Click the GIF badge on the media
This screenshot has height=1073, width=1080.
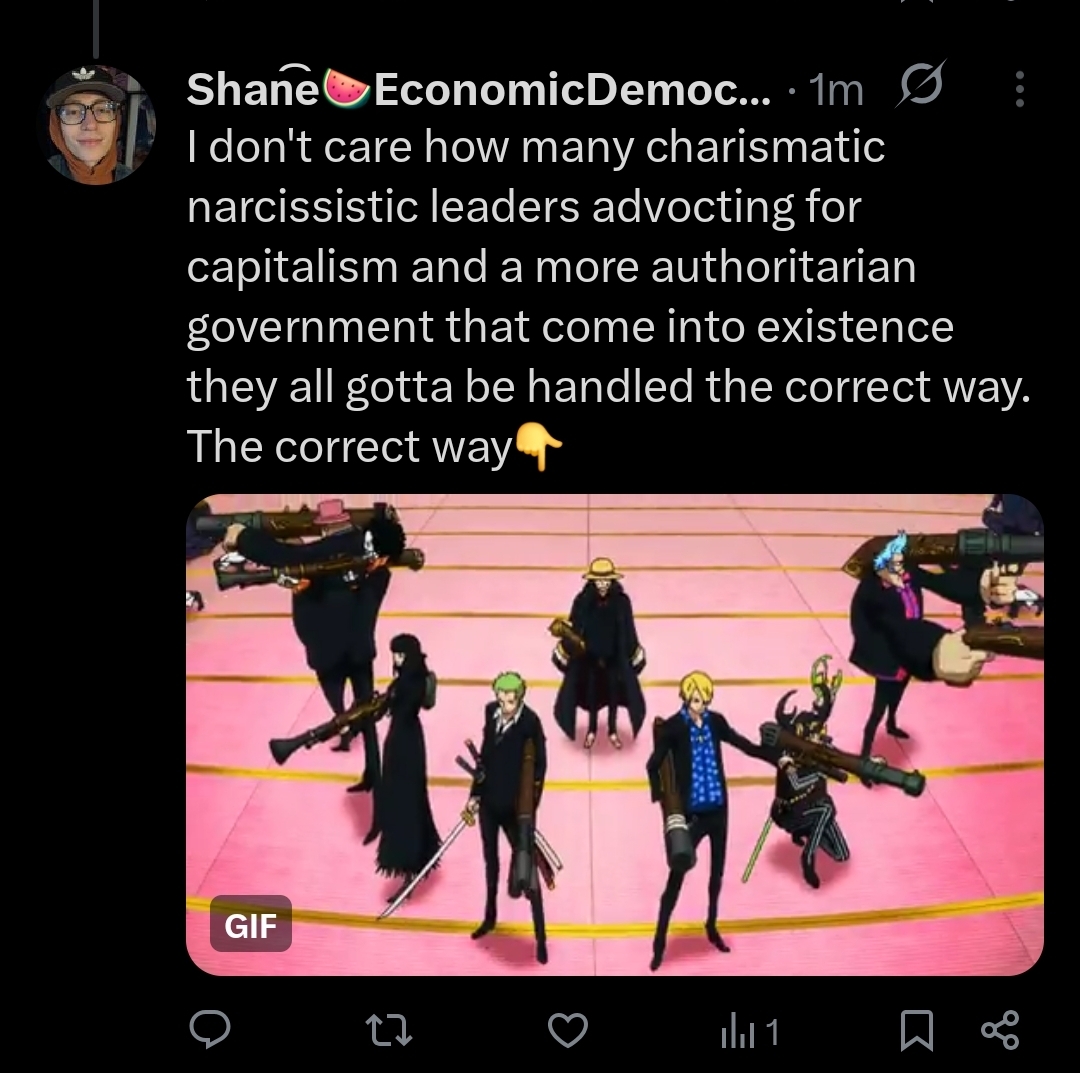(x=251, y=924)
